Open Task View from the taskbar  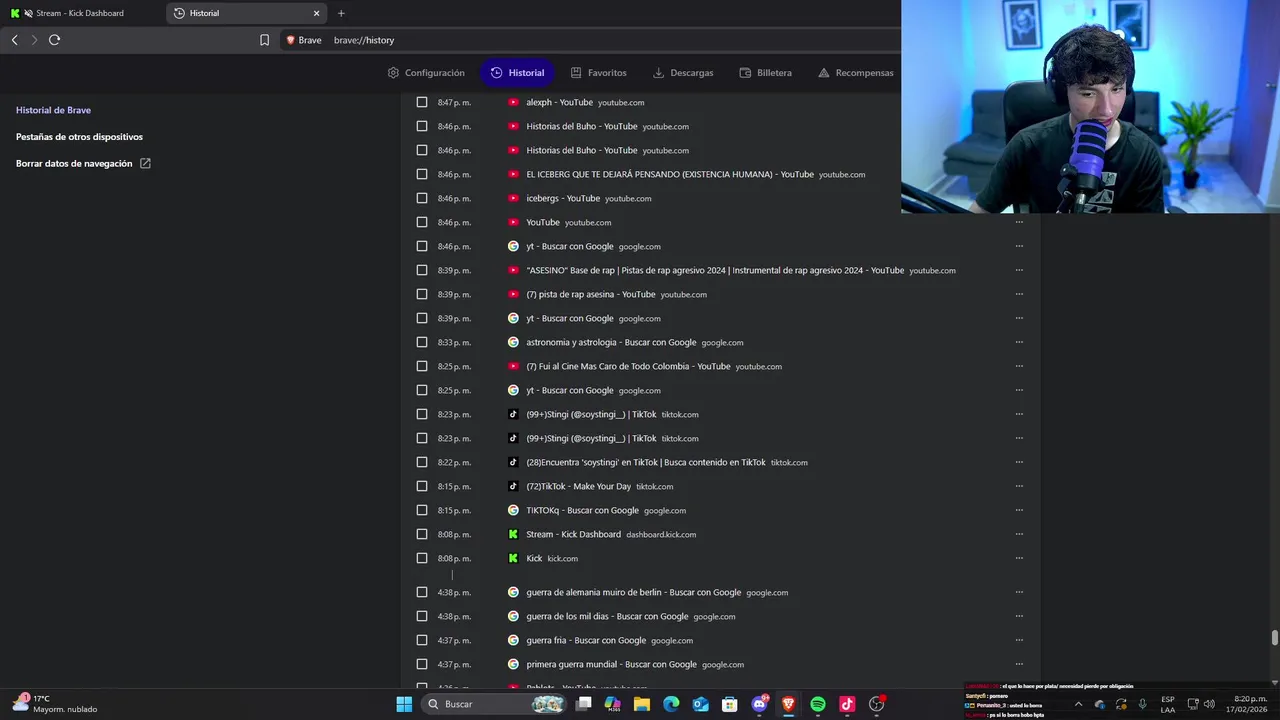(584, 704)
